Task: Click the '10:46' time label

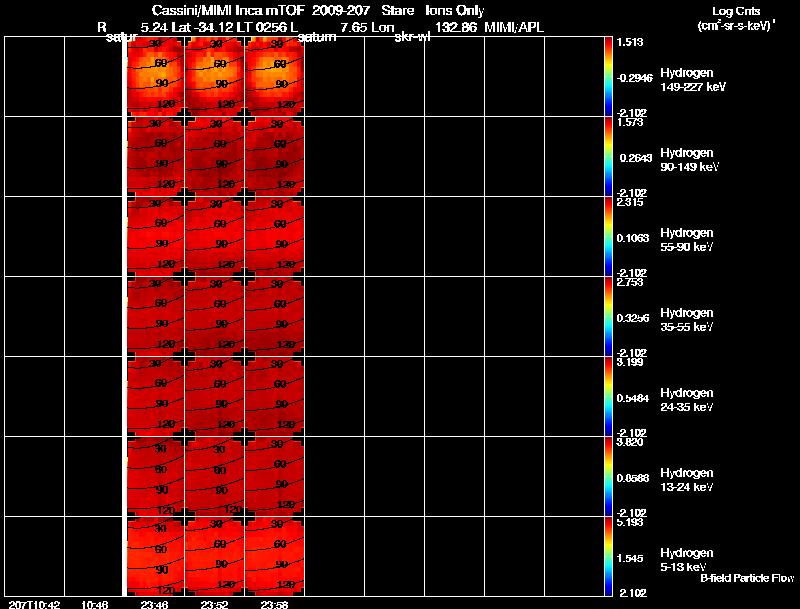Action: 95,604
